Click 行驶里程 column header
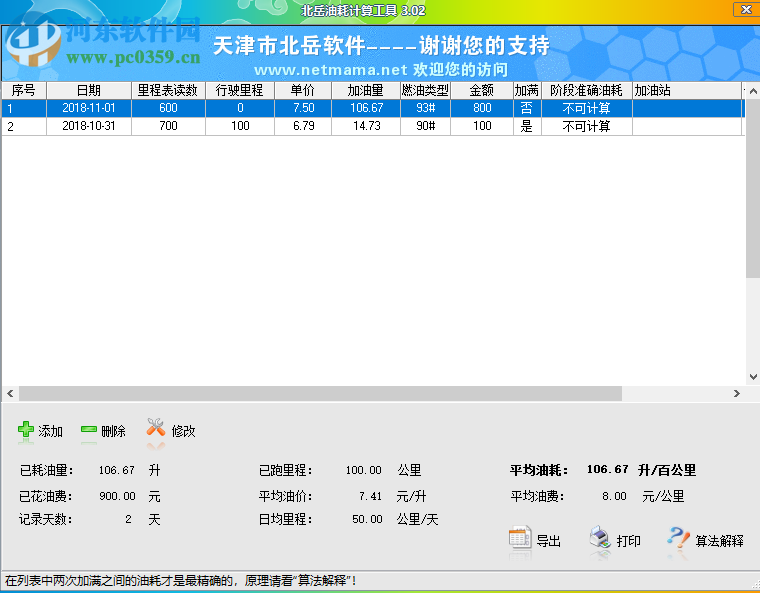This screenshot has height=593, width=760. pyautogui.click(x=240, y=90)
